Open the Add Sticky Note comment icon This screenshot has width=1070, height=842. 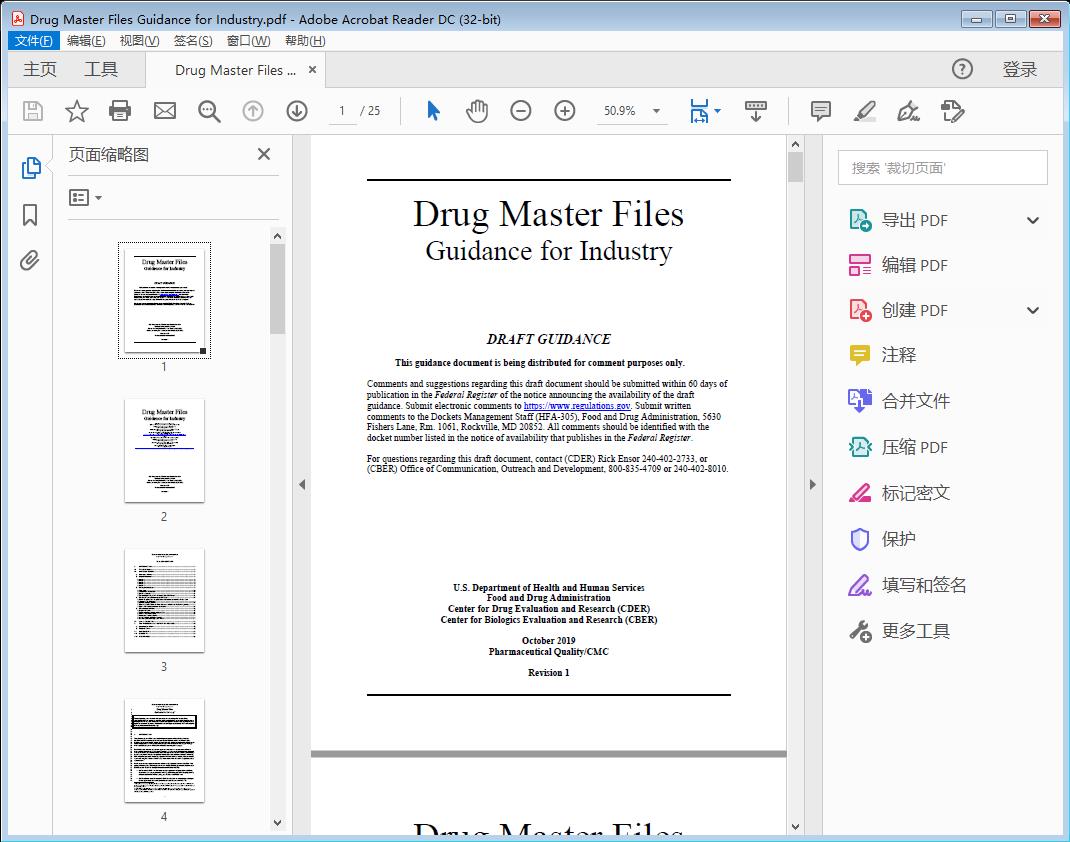pos(820,111)
